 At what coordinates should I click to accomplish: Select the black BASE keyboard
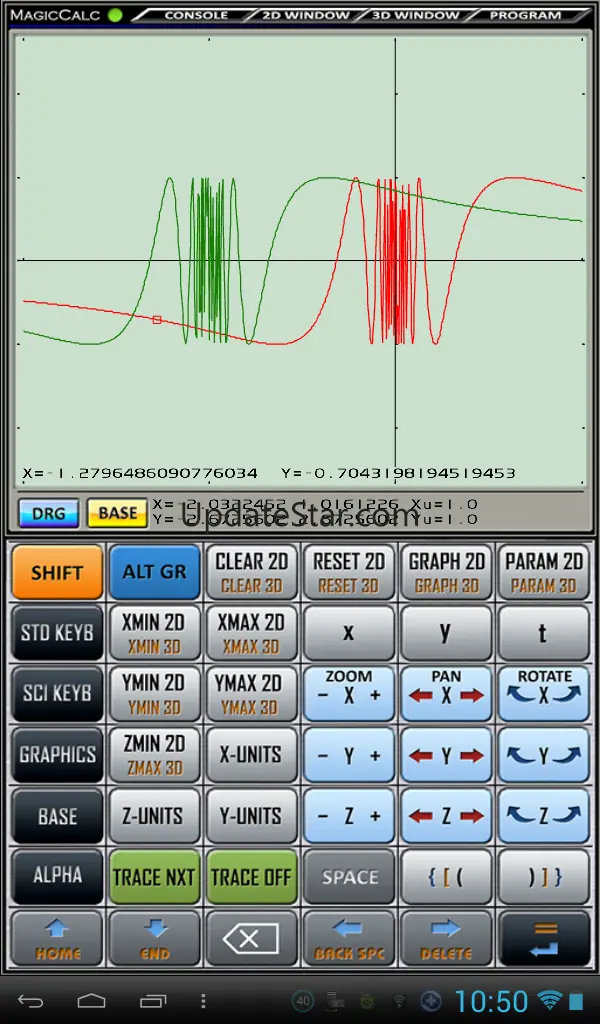coord(57,816)
